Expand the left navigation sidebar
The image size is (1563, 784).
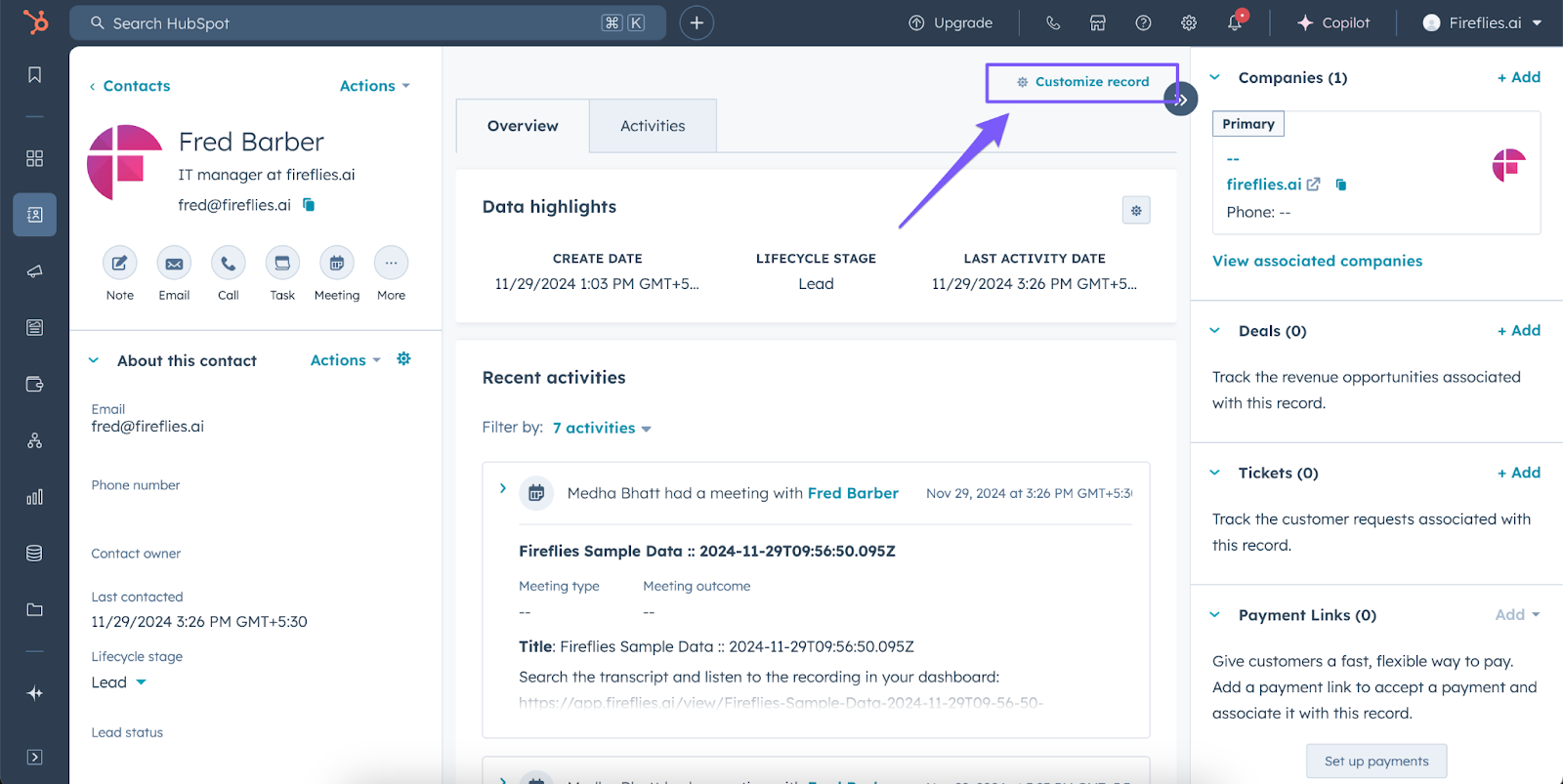click(x=34, y=757)
